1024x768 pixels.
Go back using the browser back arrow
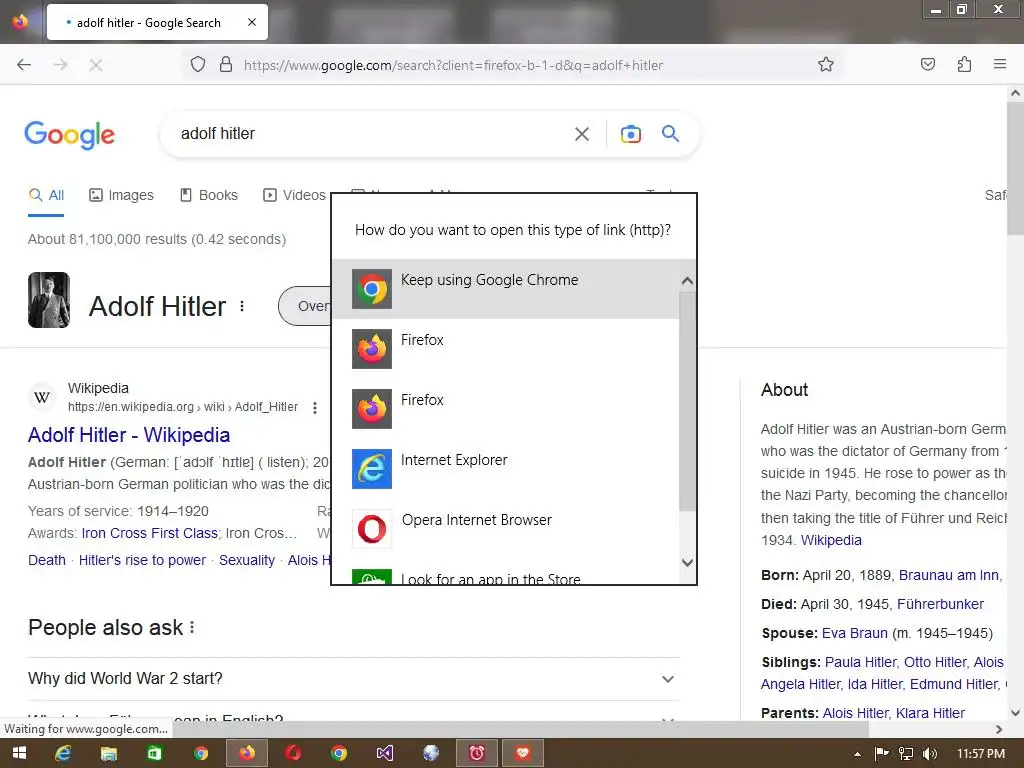tap(24, 65)
